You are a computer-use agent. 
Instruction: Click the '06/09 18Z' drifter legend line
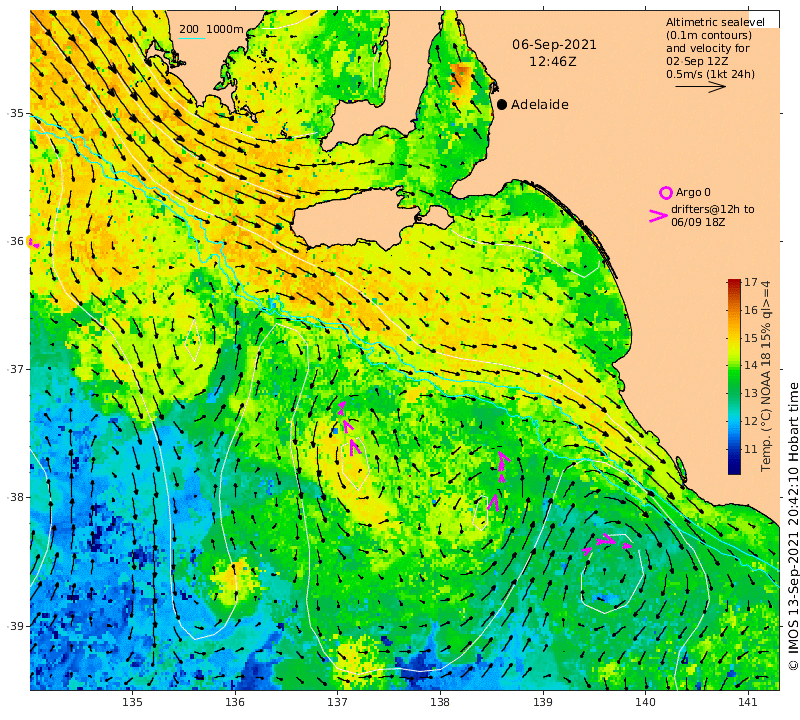[698, 222]
